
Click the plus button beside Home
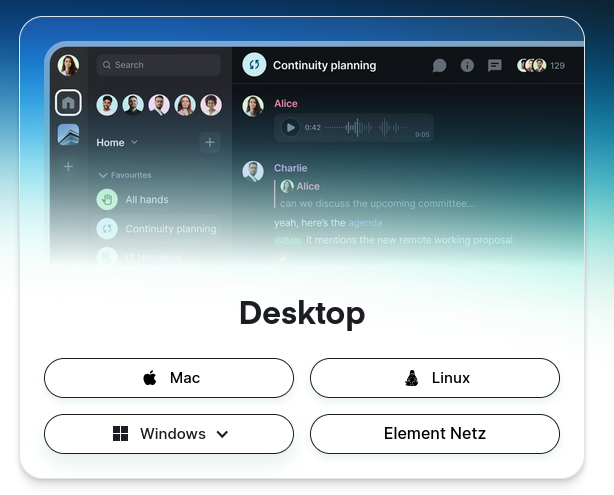[x=210, y=142]
